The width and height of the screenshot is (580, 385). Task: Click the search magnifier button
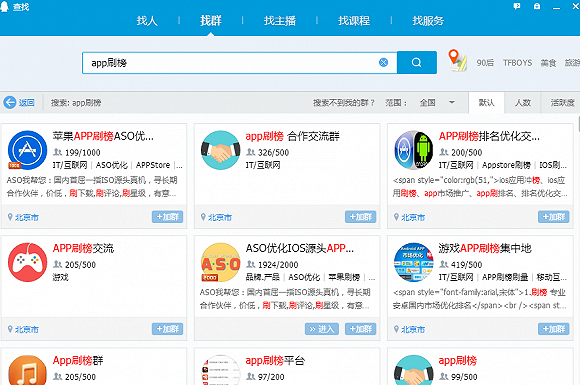click(417, 63)
